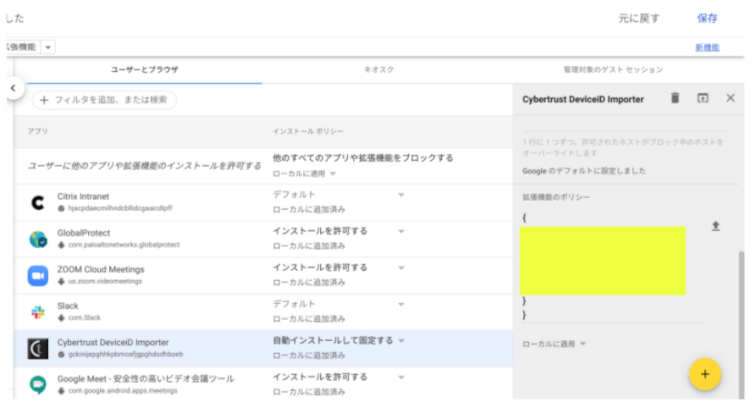Click Cybertrust DeviceID Importer panel title
This screenshot has height=408, width=750.
[x=583, y=99]
